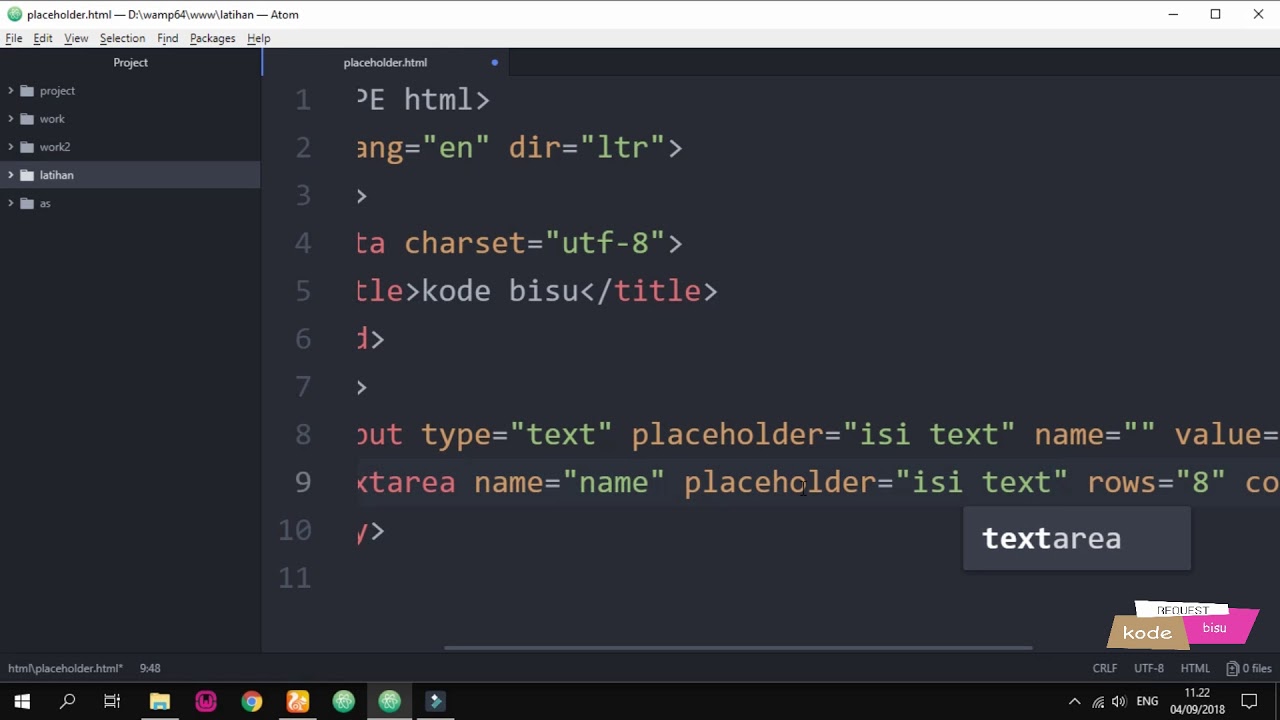Show hidden system tray icons
Screen dimensions: 1280x720
(1074, 701)
